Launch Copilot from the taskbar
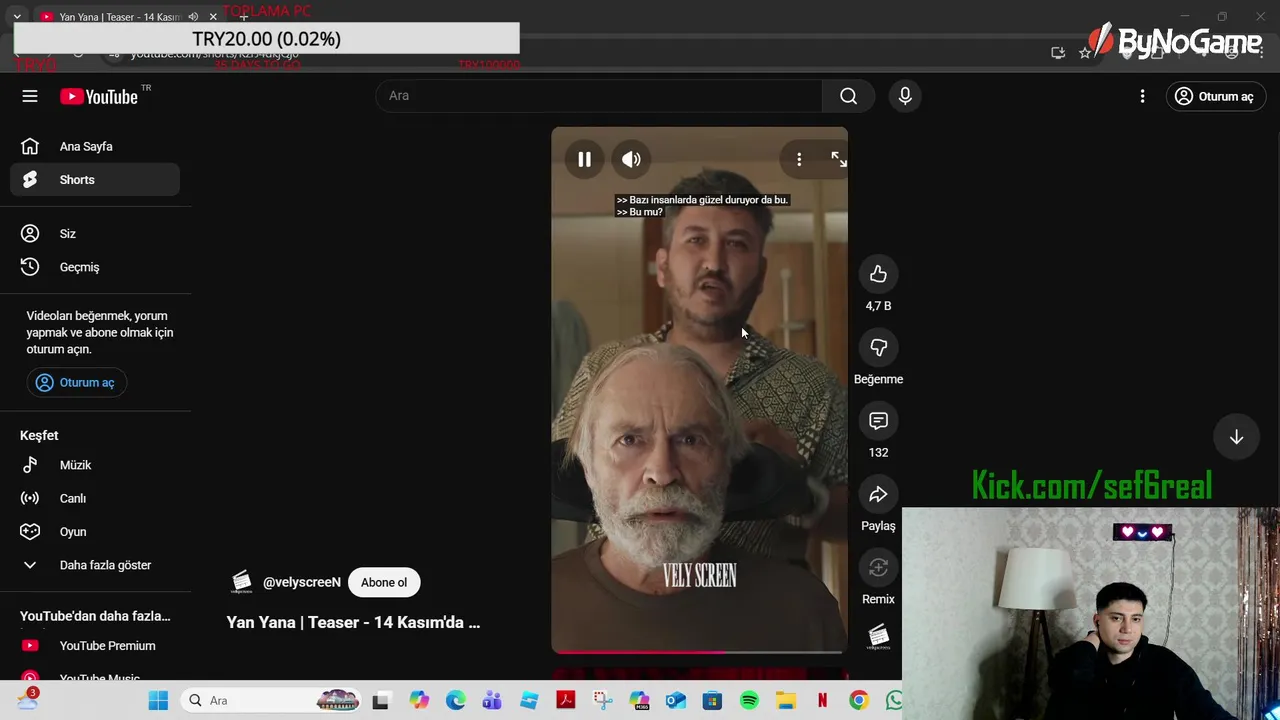The width and height of the screenshot is (1280, 720). tap(419, 701)
